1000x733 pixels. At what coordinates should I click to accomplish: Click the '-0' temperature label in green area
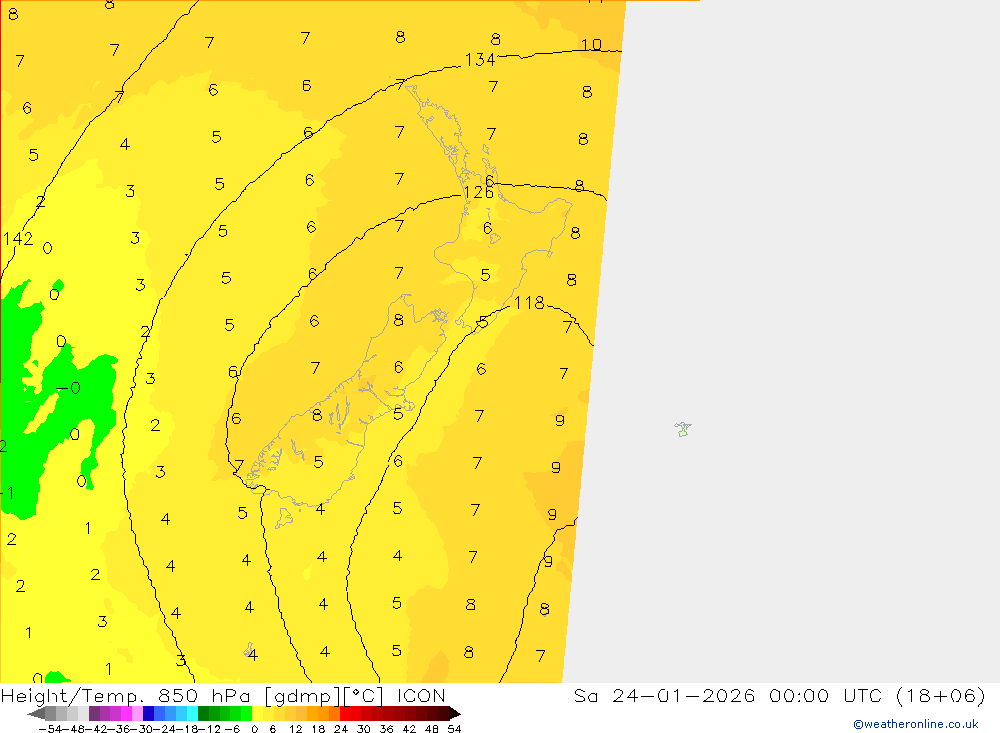68,388
